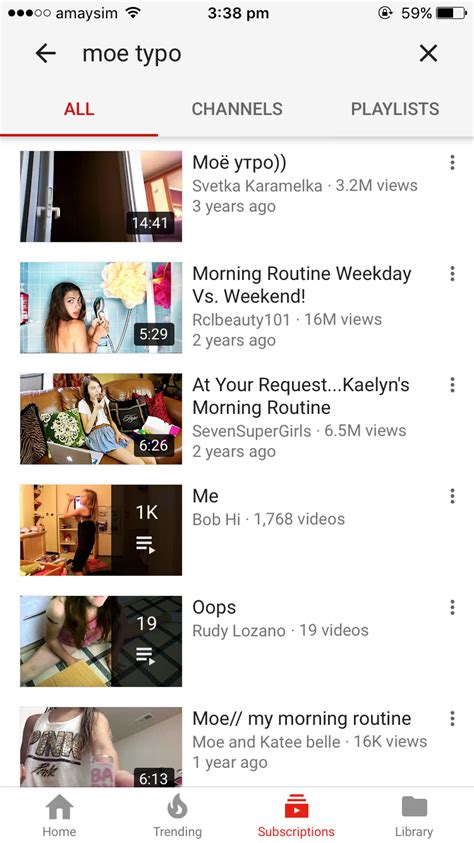Tap the back arrow in search bar
Viewport: 474px width, 843px height.
[46, 53]
